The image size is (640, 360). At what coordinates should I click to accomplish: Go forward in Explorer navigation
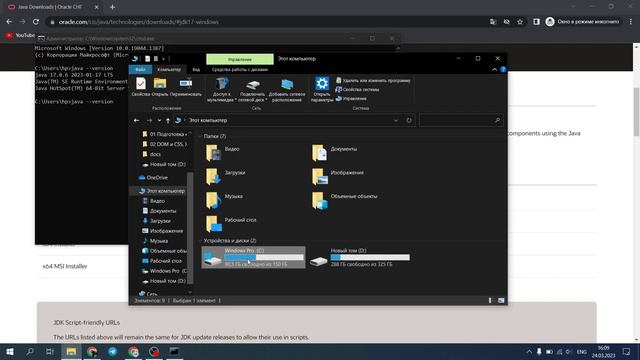pos(149,120)
